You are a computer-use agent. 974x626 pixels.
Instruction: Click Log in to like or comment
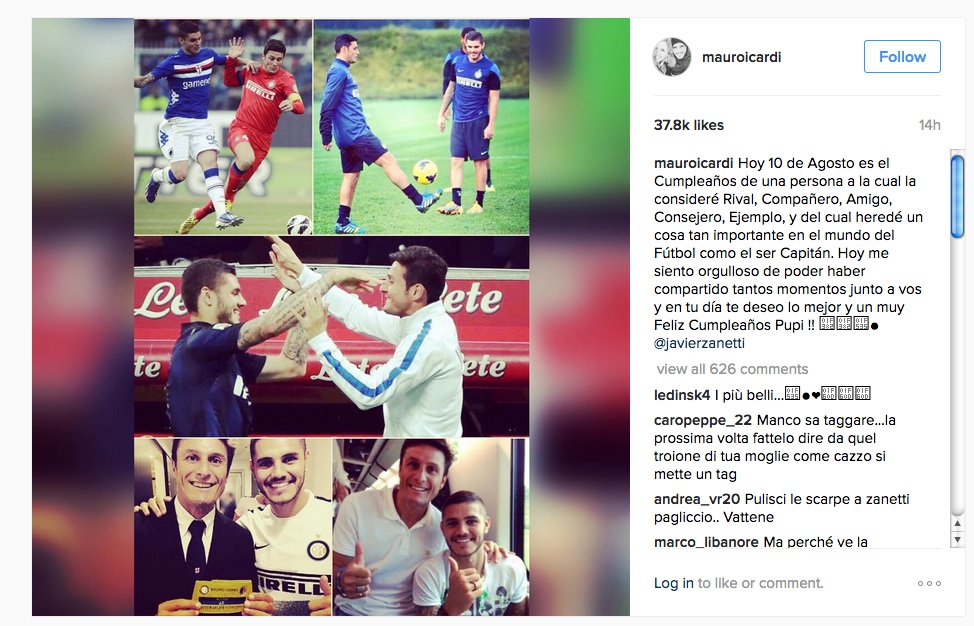click(x=673, y=583)
